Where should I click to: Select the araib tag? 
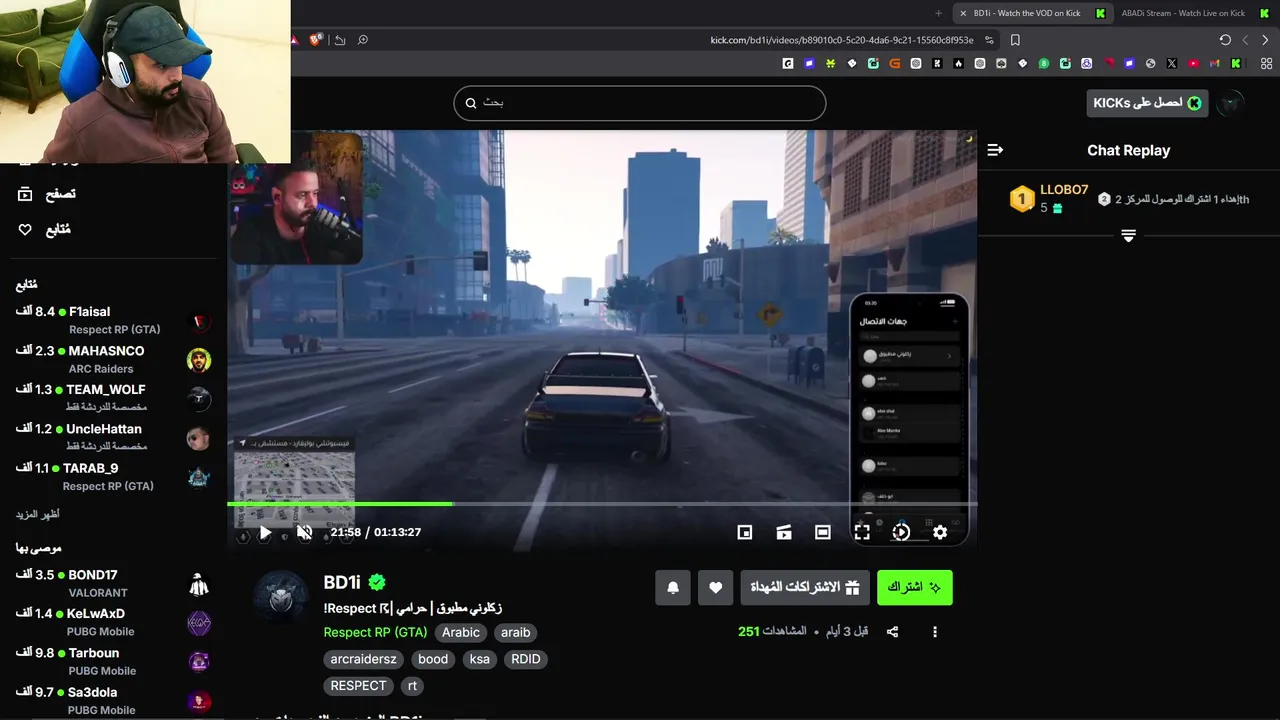516,632
